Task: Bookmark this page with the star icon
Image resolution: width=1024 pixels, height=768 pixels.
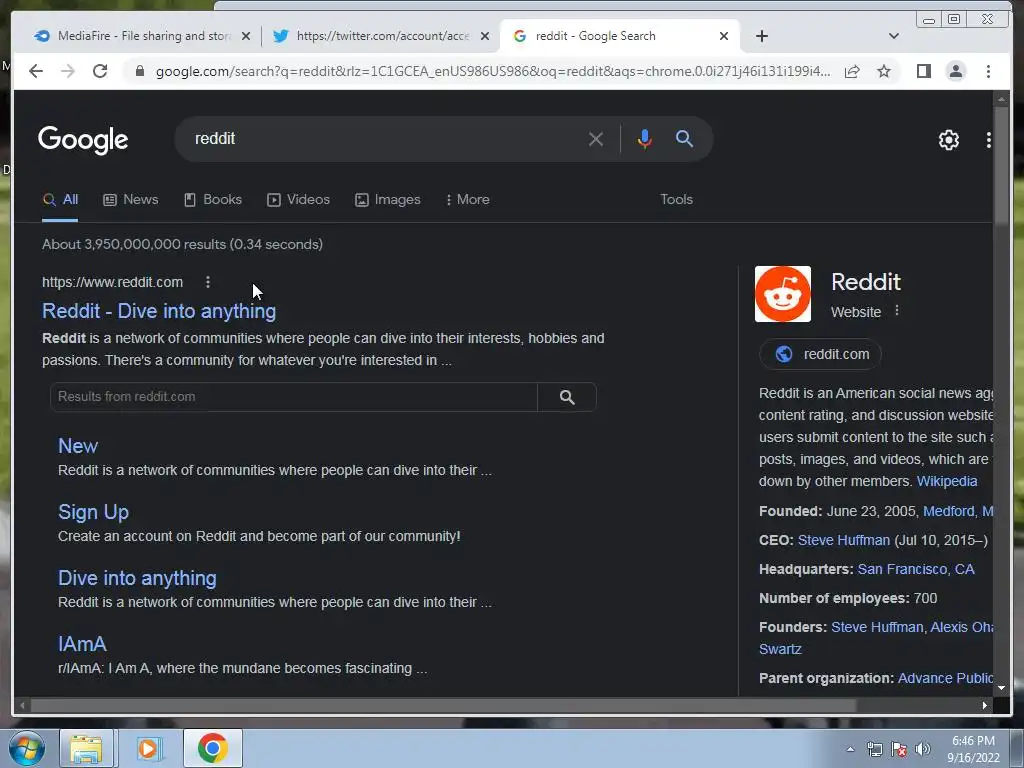Action: pyautogui.click(x=884, y=71)
